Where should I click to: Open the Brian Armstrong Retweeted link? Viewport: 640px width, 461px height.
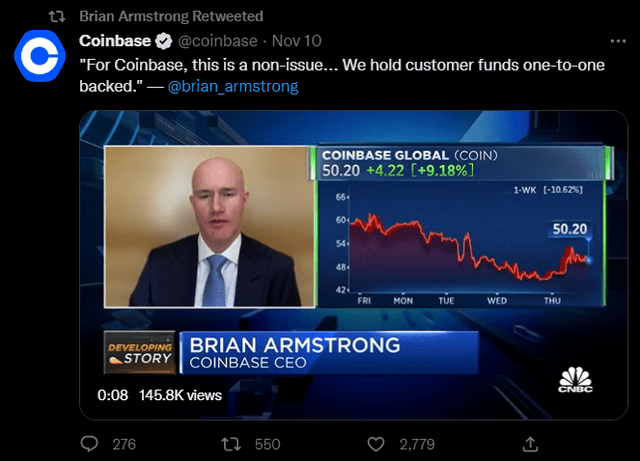pos(171,16)
